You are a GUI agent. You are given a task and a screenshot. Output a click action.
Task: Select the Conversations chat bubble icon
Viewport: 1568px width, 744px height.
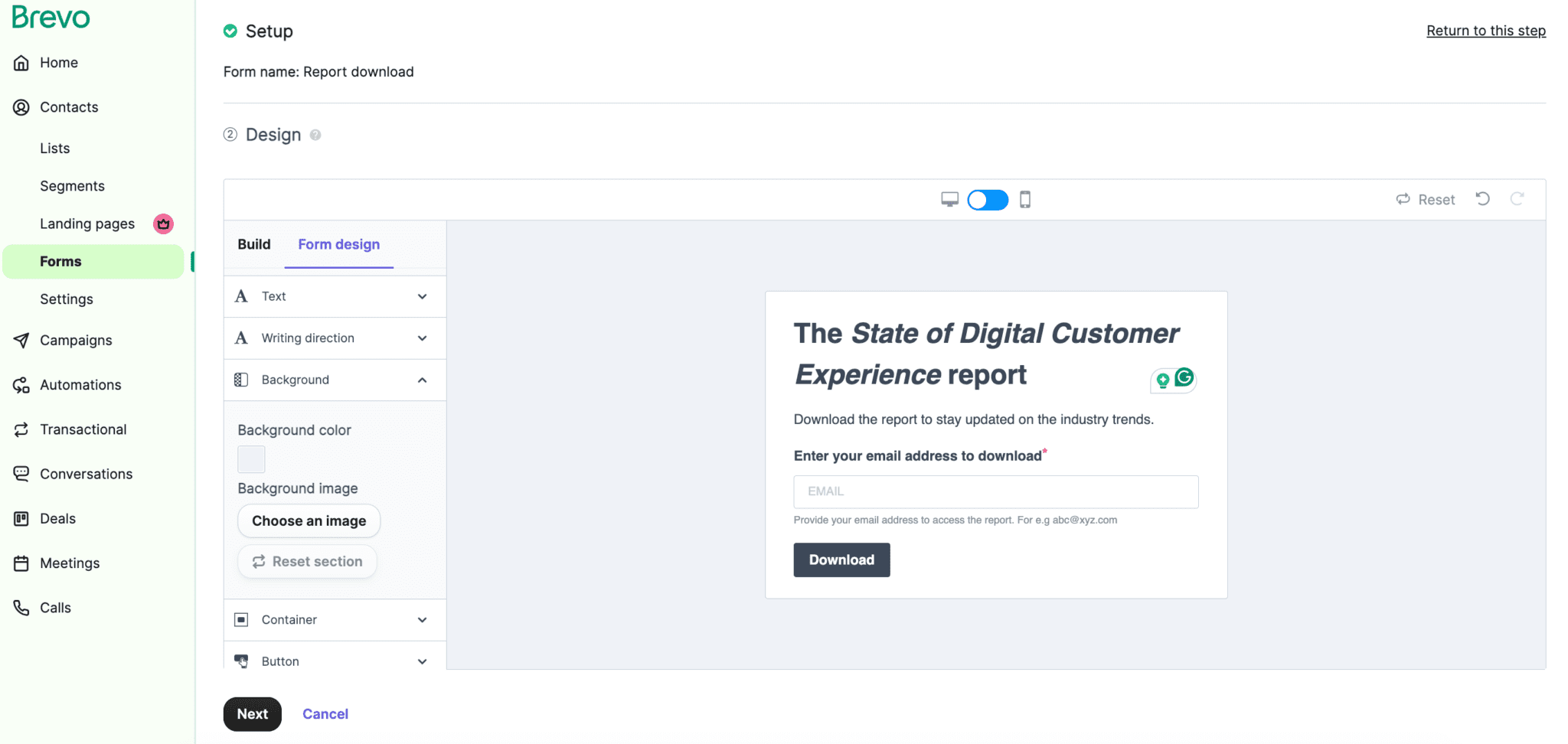point(21,473)
